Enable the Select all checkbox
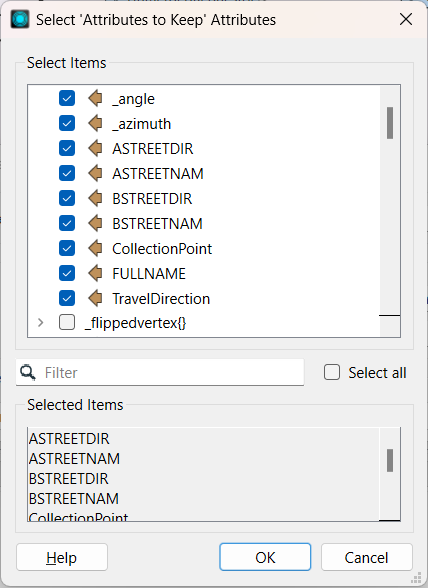 click(x=332, y=372)
